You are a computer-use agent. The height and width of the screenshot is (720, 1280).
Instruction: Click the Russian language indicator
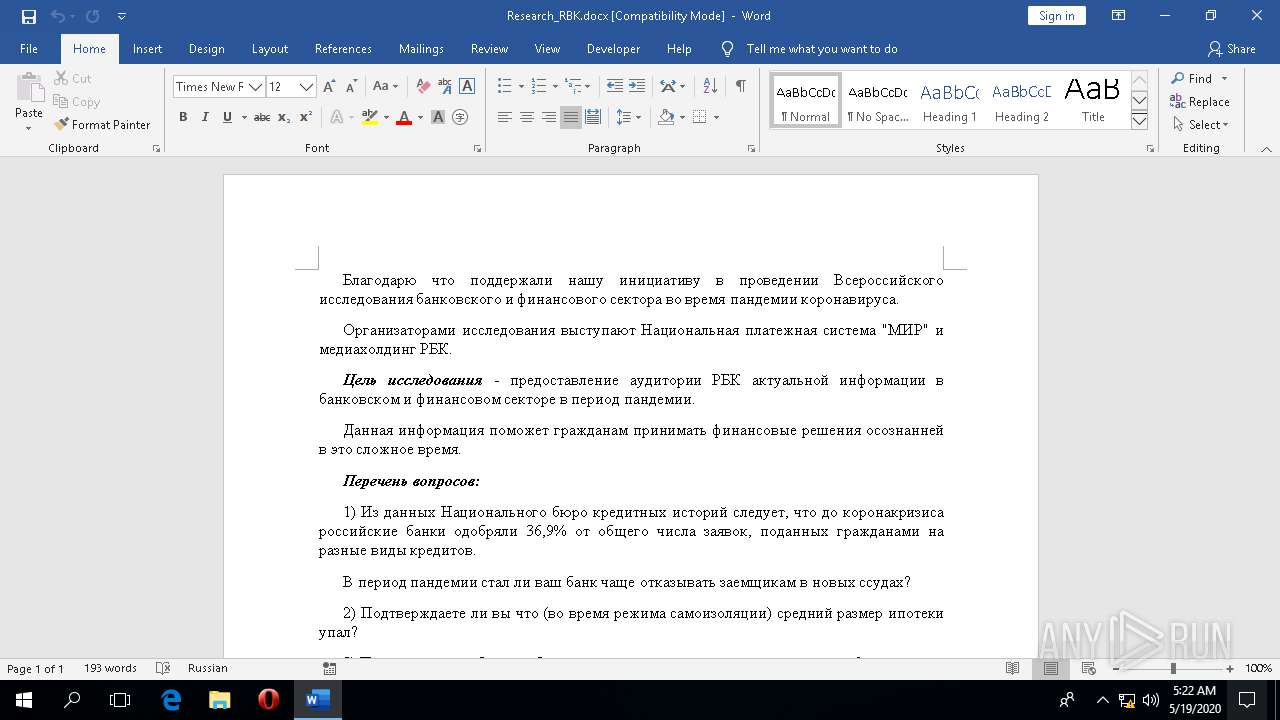208,668
